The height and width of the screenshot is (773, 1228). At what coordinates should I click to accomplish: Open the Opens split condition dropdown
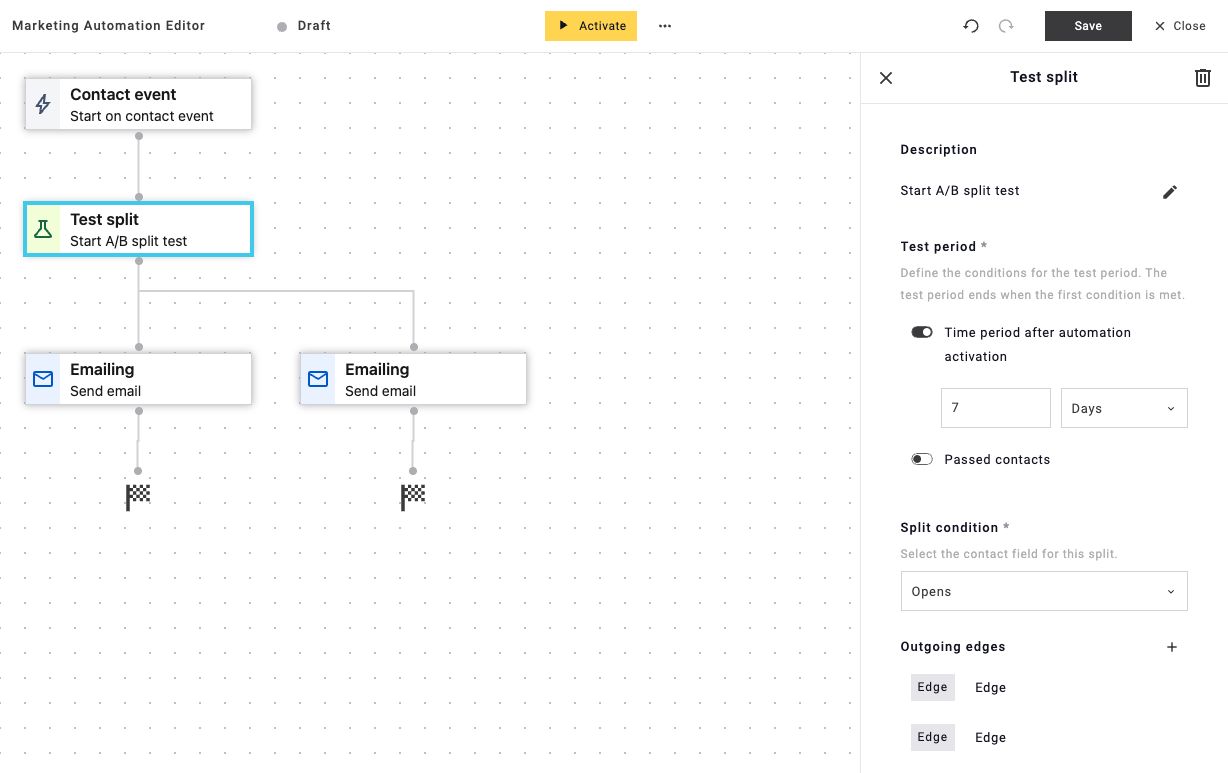coord(1044,591)
